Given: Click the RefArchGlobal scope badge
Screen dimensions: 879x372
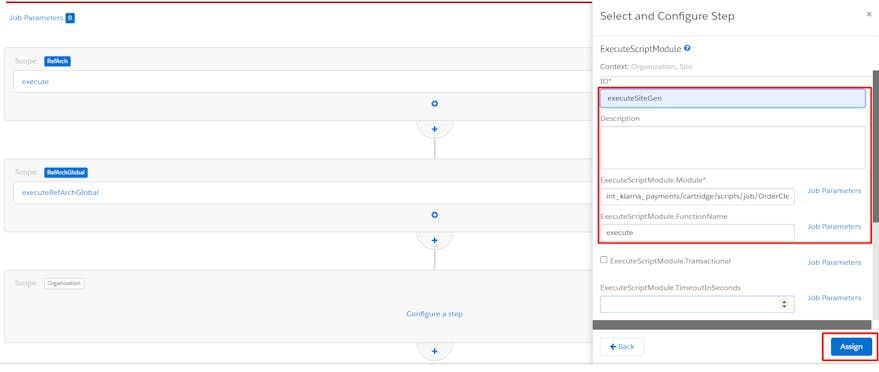Looking at the screenshot, I should (x=66, y=173).
